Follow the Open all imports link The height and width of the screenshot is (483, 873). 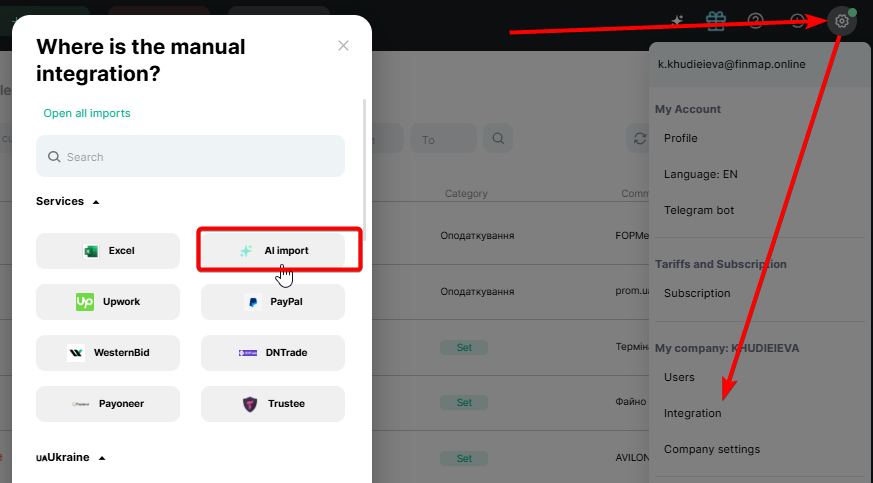(87, 114)
